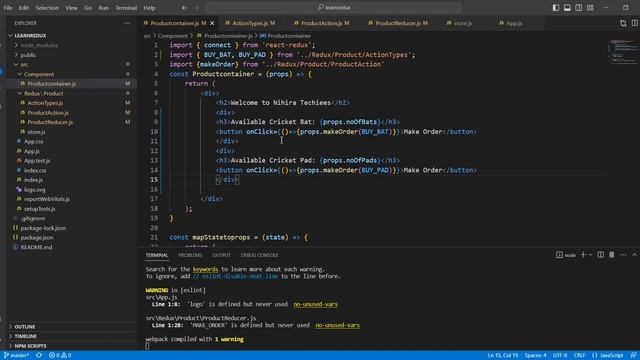Switch to the PROBLEMS panel tab
Image resolution: width=640 pixels, height=360 pixels.
(x=190, y=255)
